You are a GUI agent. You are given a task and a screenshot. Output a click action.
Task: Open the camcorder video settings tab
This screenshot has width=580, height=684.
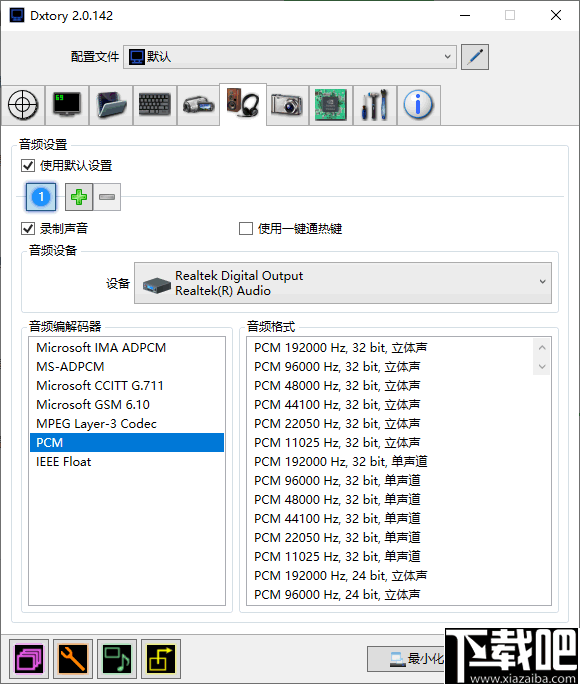coord(199,105)
